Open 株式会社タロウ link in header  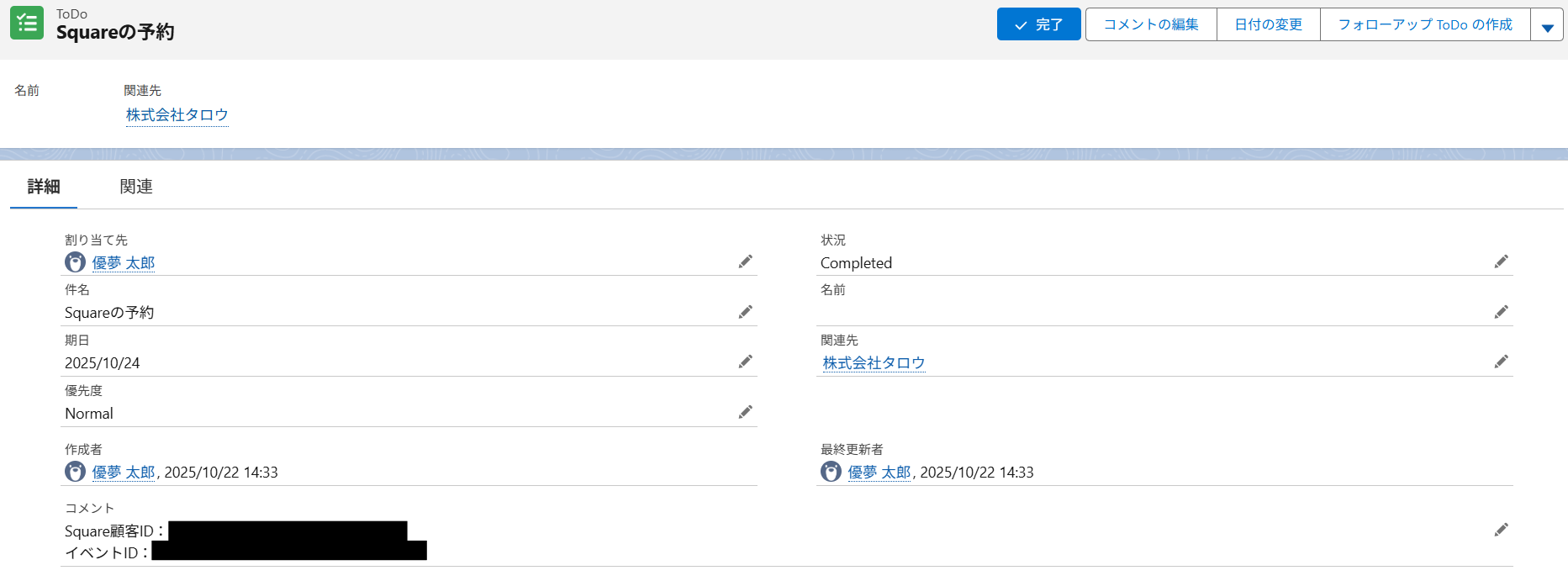point(177,115)
